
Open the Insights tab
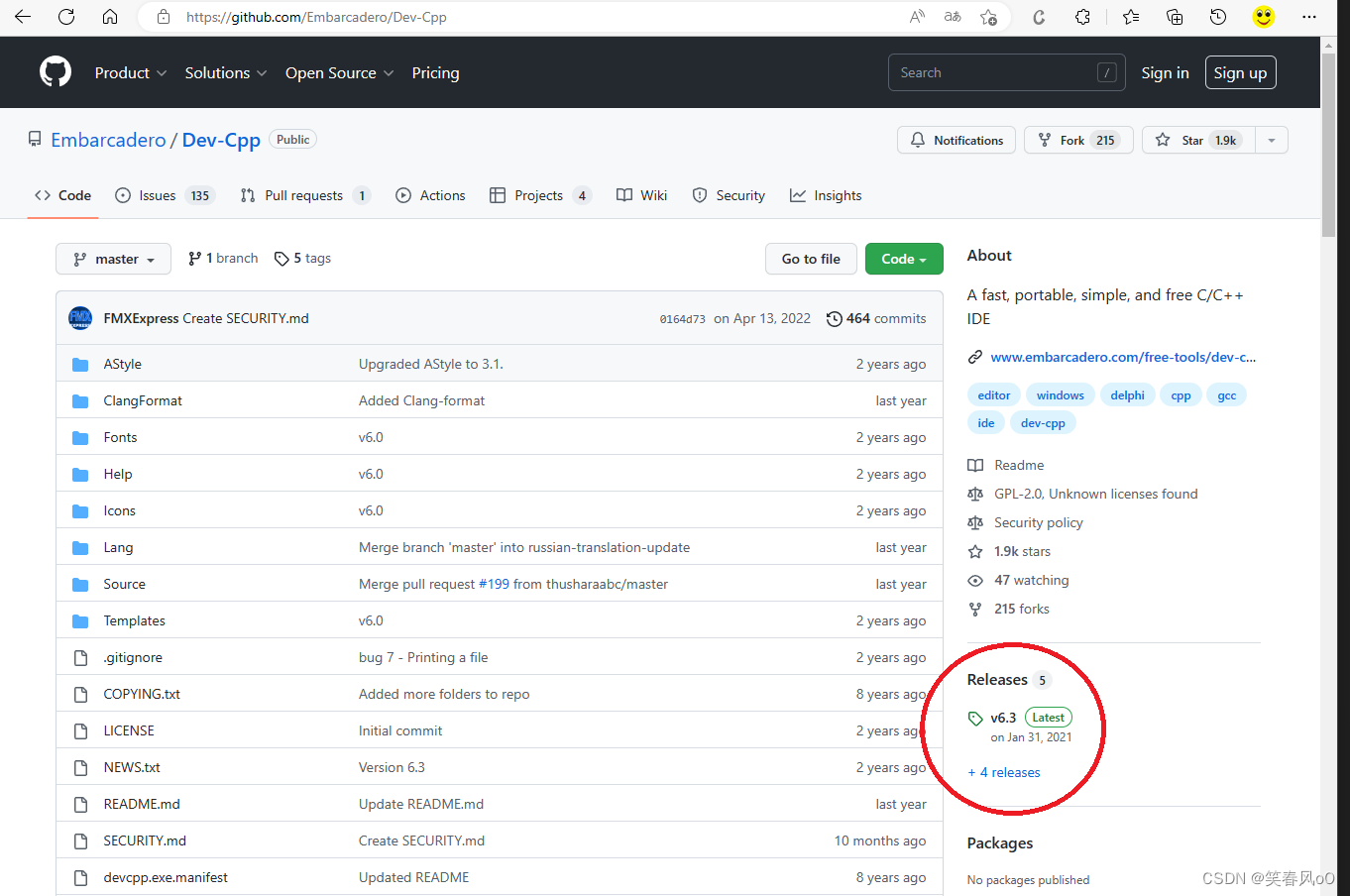pos(826,195)
